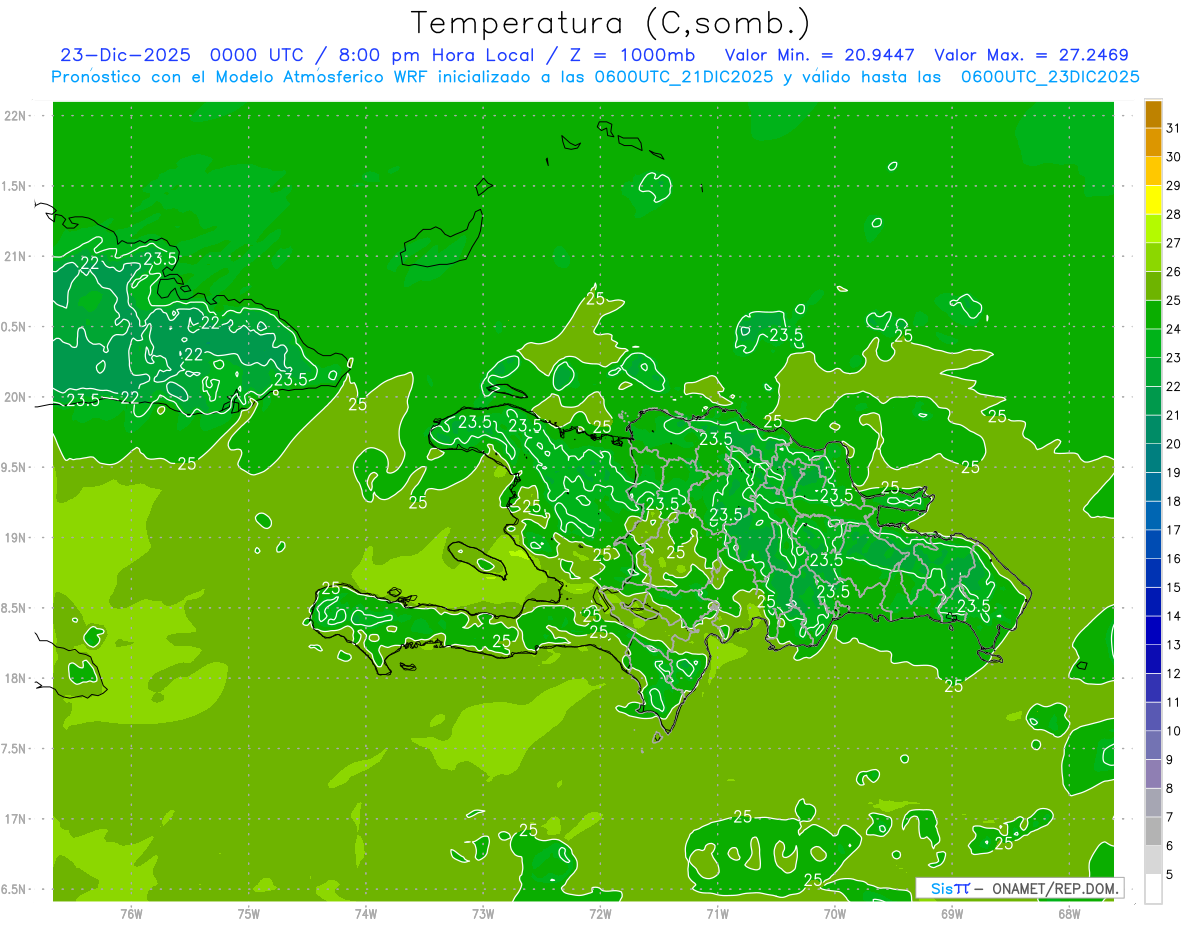Select the date text '23-Dic-2025'
This screenshot has height=927, width=1200.
(125, 55)
